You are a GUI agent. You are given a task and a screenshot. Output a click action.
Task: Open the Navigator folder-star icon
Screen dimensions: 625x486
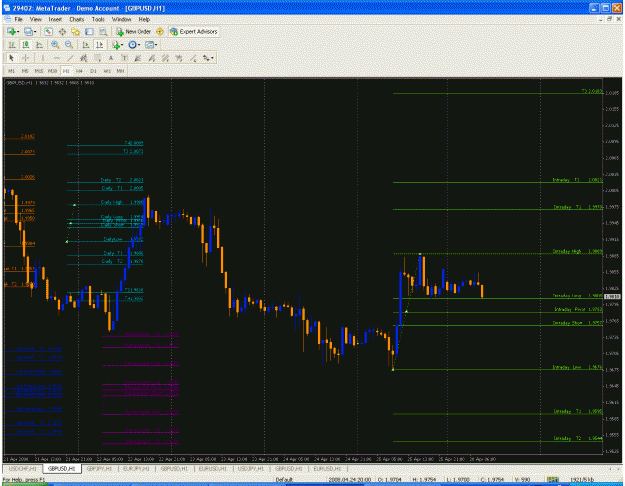click(x=75, y=31)
